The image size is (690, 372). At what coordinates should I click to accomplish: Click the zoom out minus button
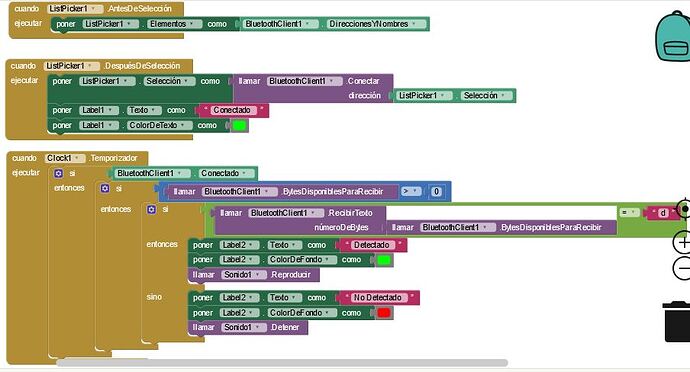tap(682, 268)
